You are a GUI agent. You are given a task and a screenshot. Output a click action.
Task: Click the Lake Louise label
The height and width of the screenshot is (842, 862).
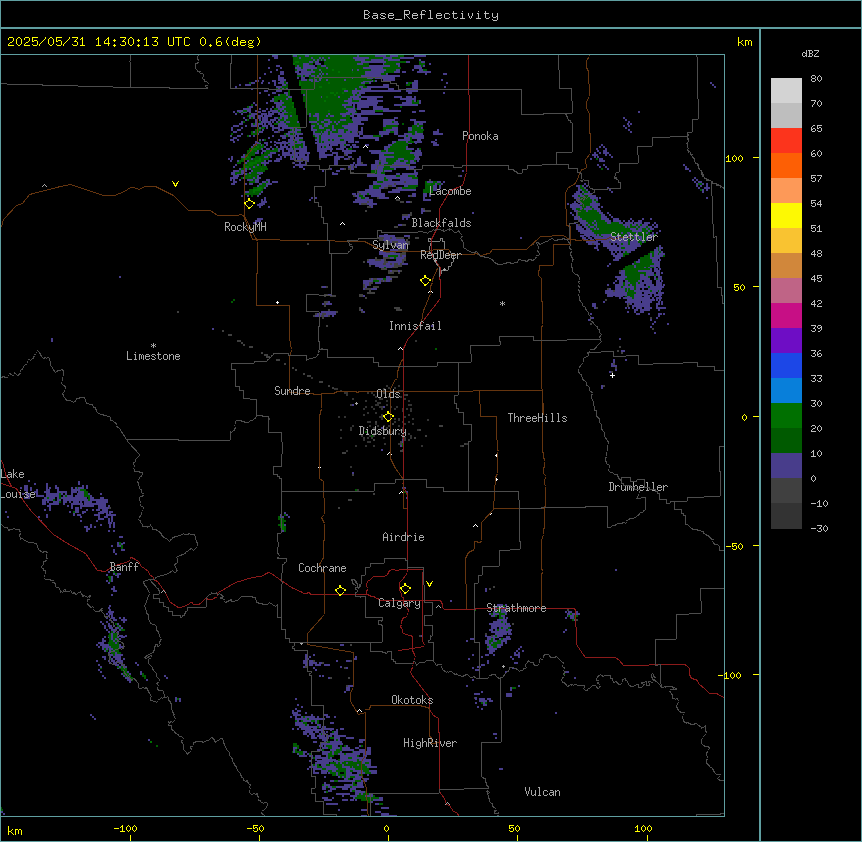click(x=16, y=484)
